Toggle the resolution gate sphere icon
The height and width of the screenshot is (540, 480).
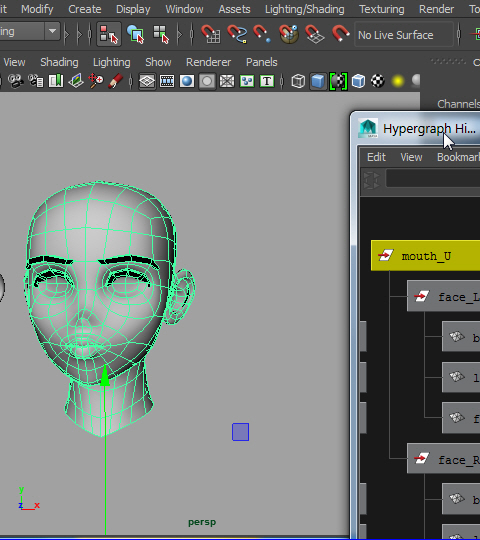(187, 81)
